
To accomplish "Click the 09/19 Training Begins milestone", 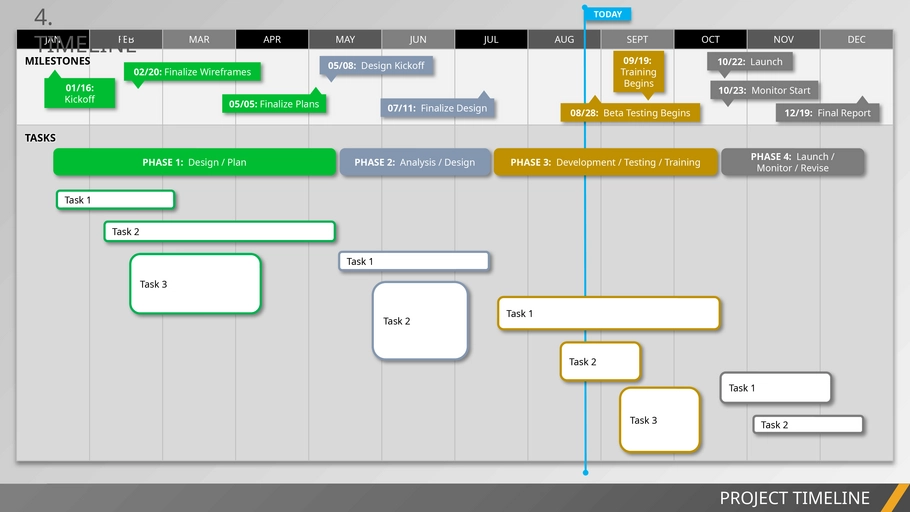I will pos(638,72).
